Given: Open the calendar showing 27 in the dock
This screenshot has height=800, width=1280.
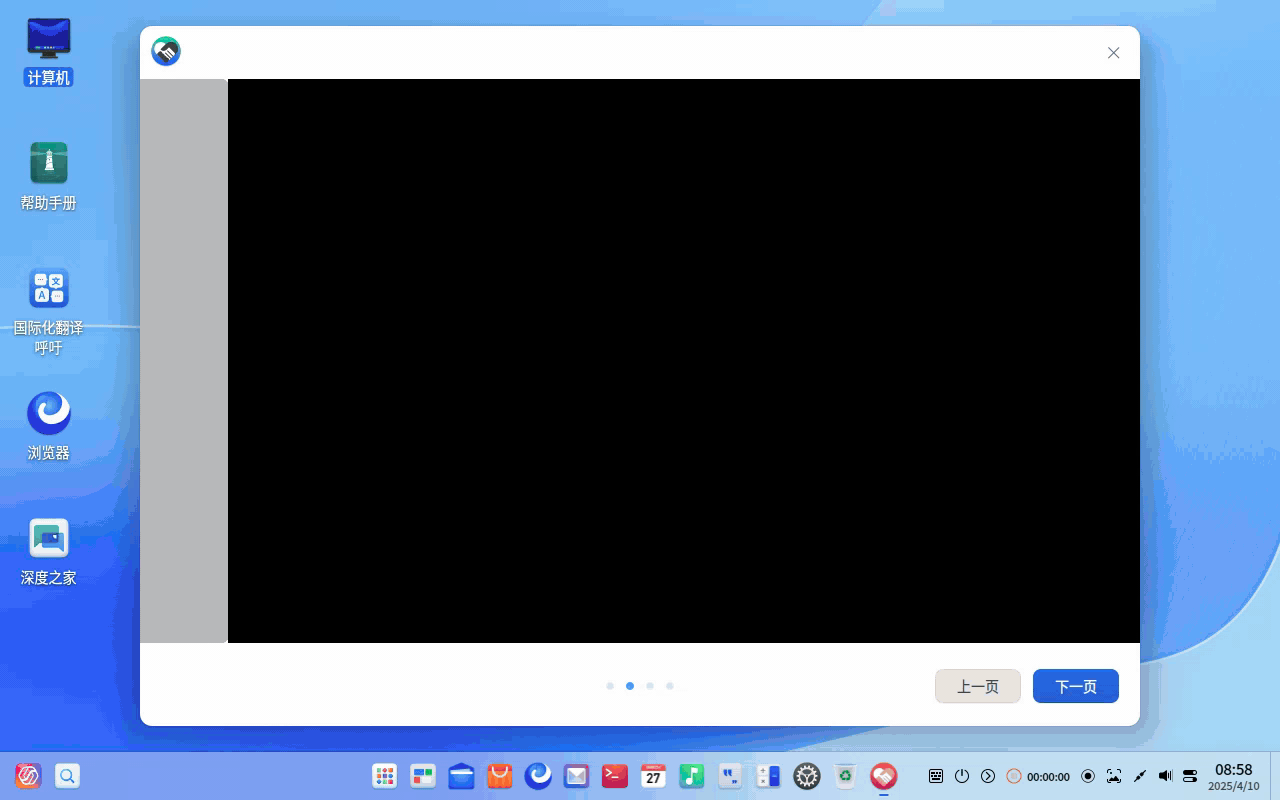Looking at the screenshot, I should [x=653, y=776].
